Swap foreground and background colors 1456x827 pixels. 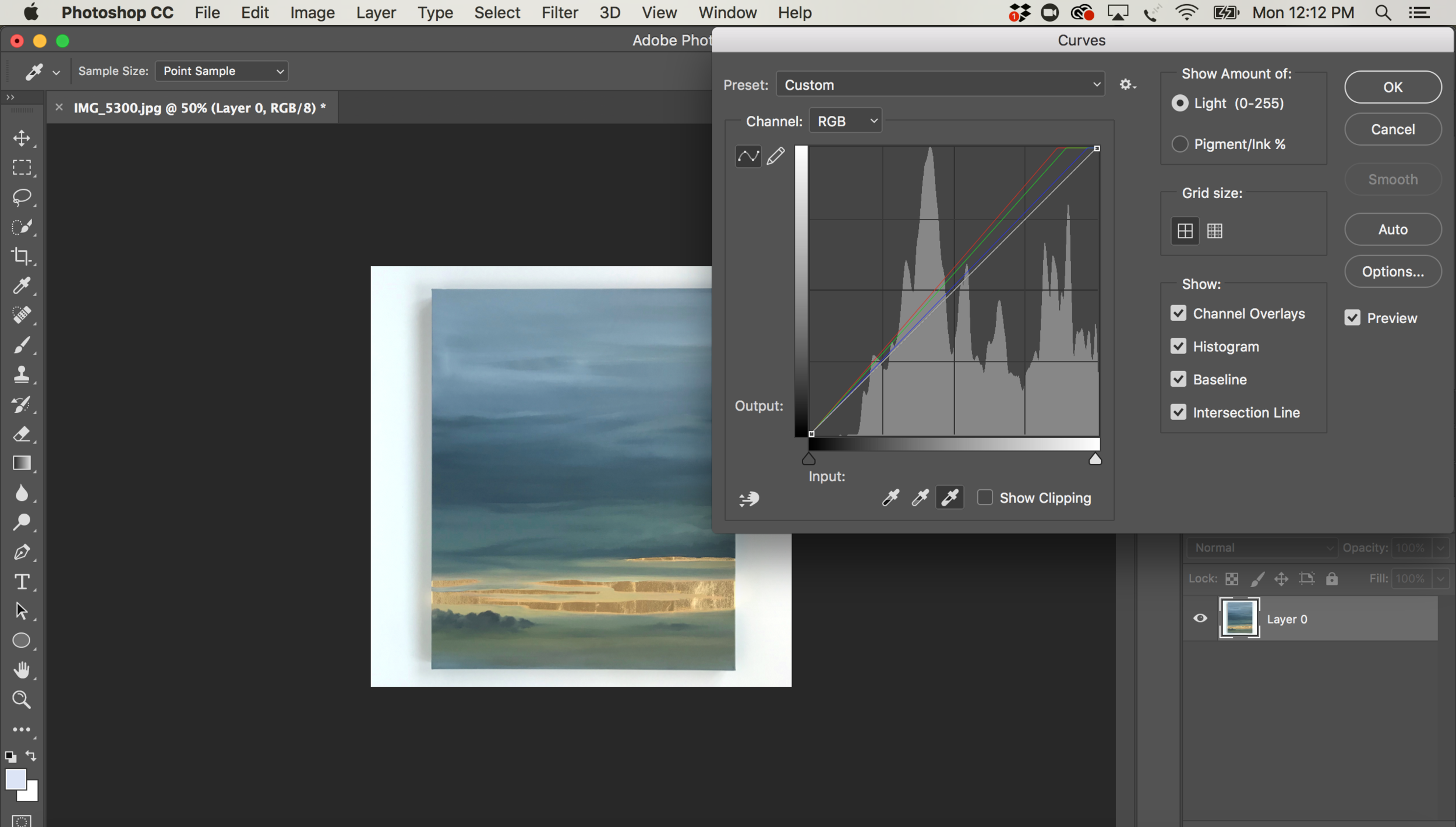point(31,756)
